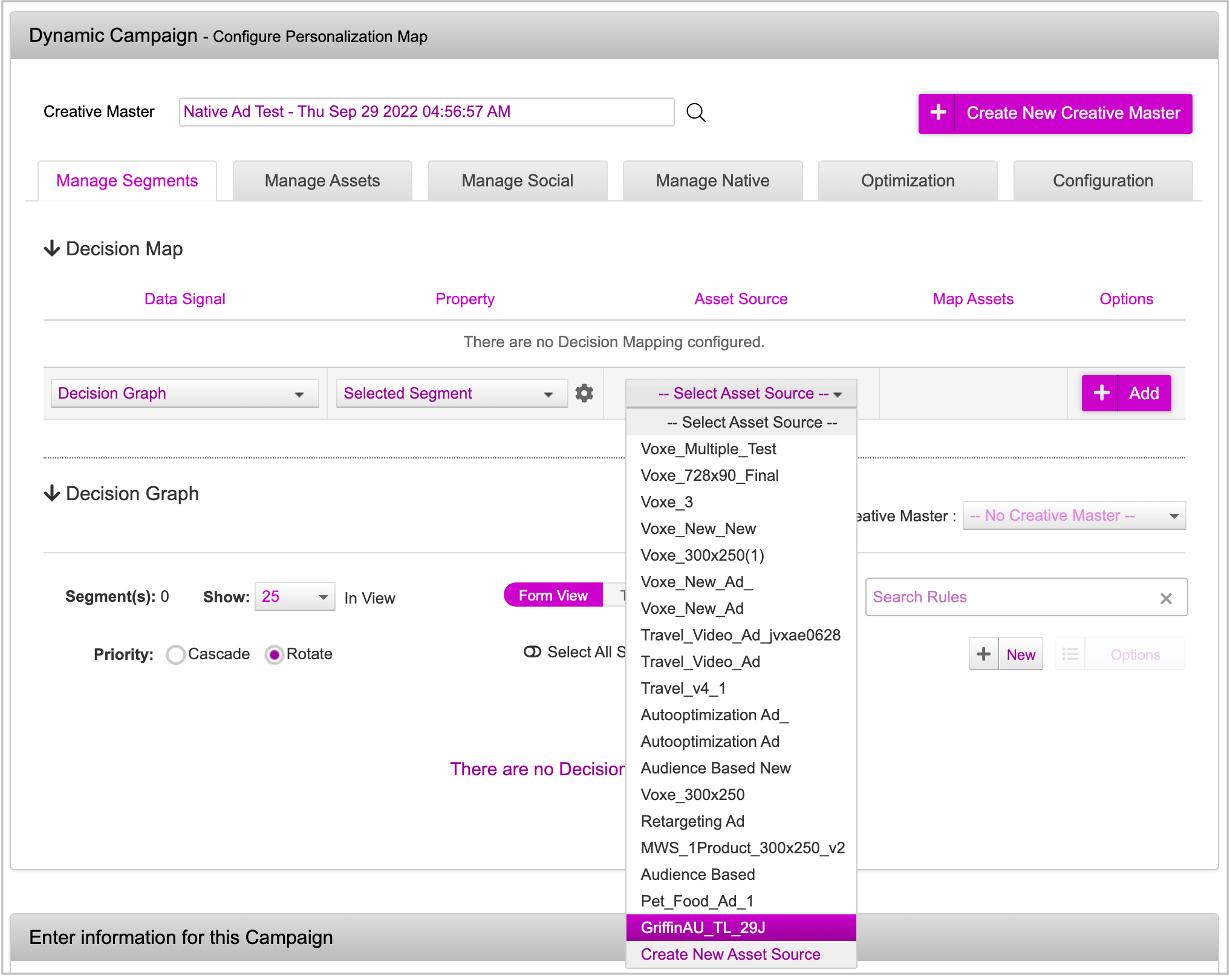Collapse the Decision Graph section arrow
This screenshot has height=976, width=1230.
coord(52,494)
